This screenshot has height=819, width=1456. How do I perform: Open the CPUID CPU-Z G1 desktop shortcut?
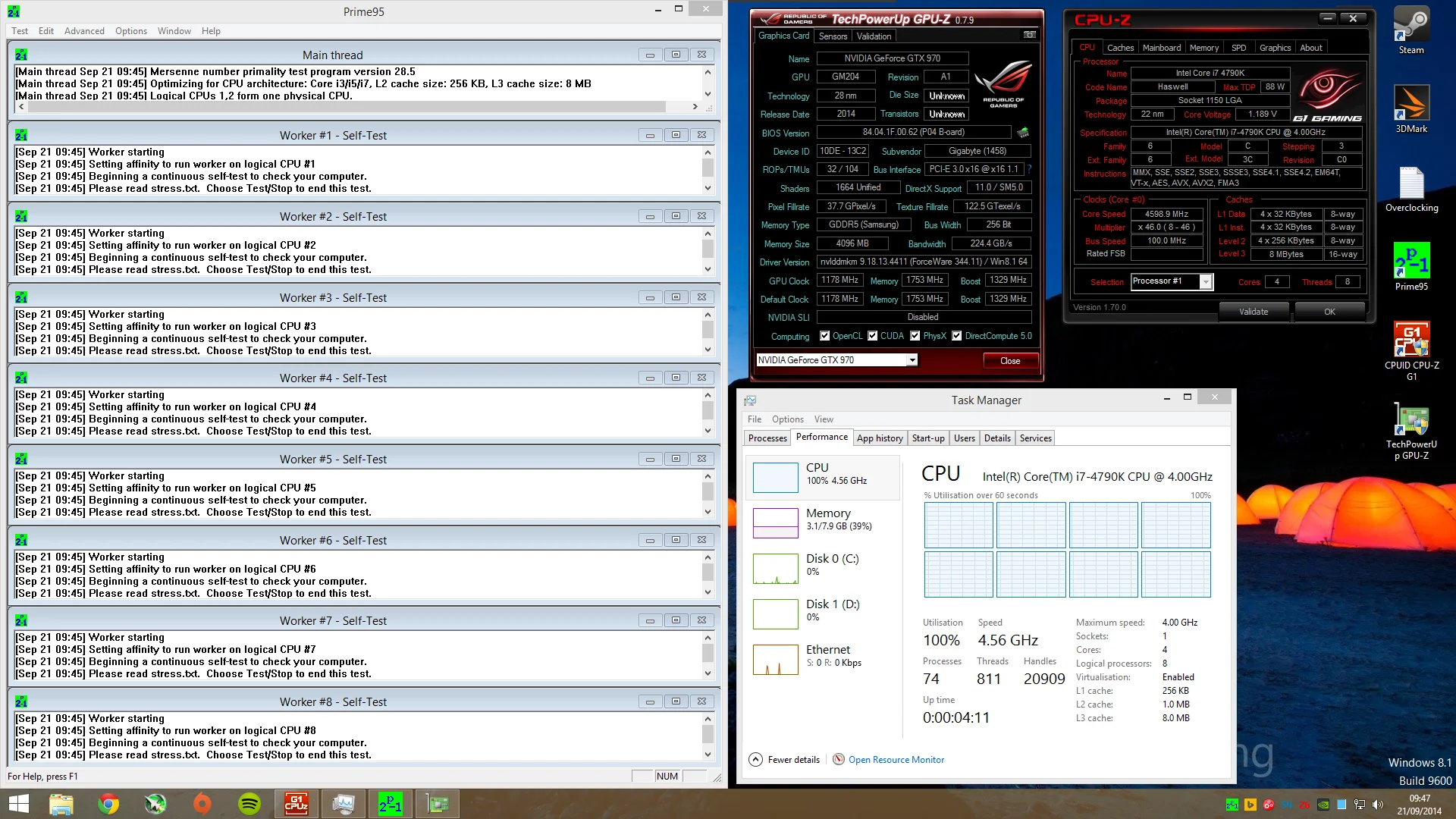(1411, 350)
